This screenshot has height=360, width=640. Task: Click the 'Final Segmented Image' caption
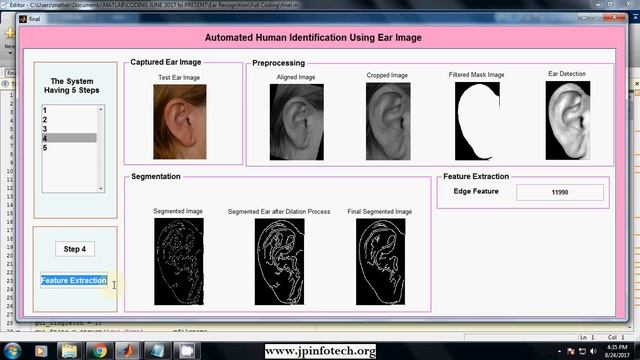[380, 211]
